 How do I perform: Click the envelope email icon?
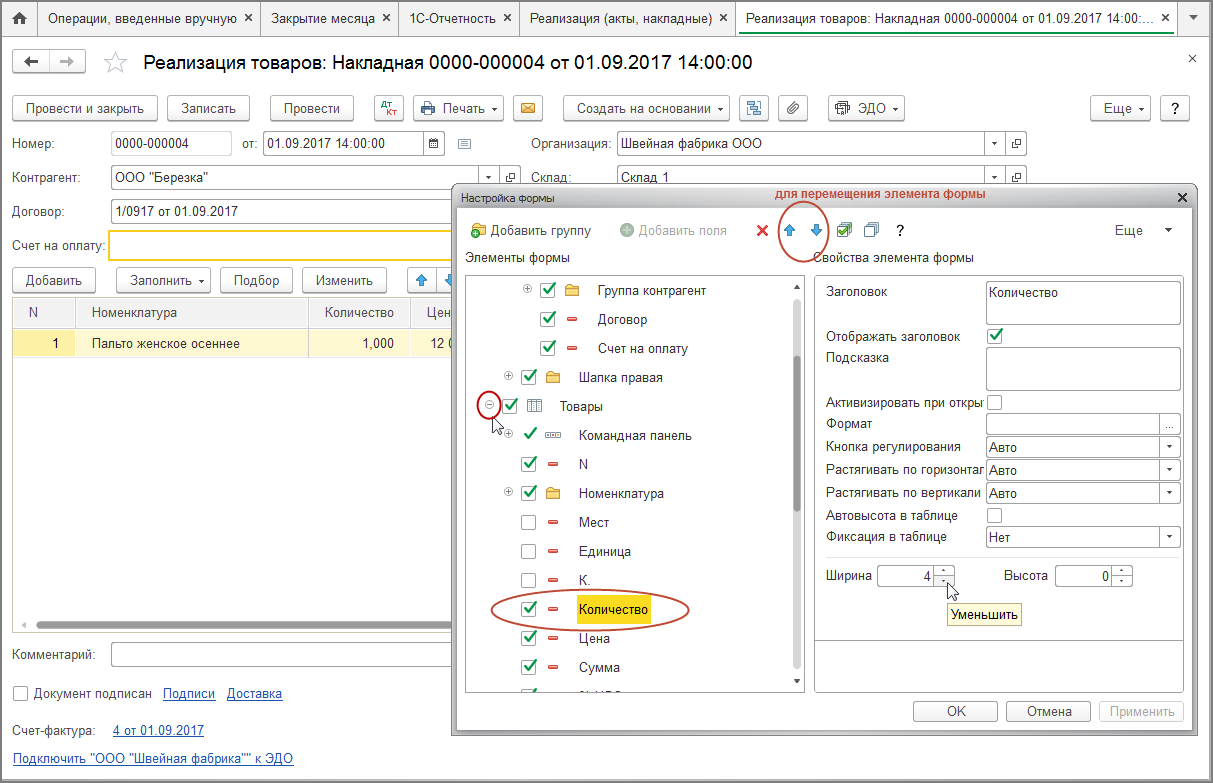(527, 108)
